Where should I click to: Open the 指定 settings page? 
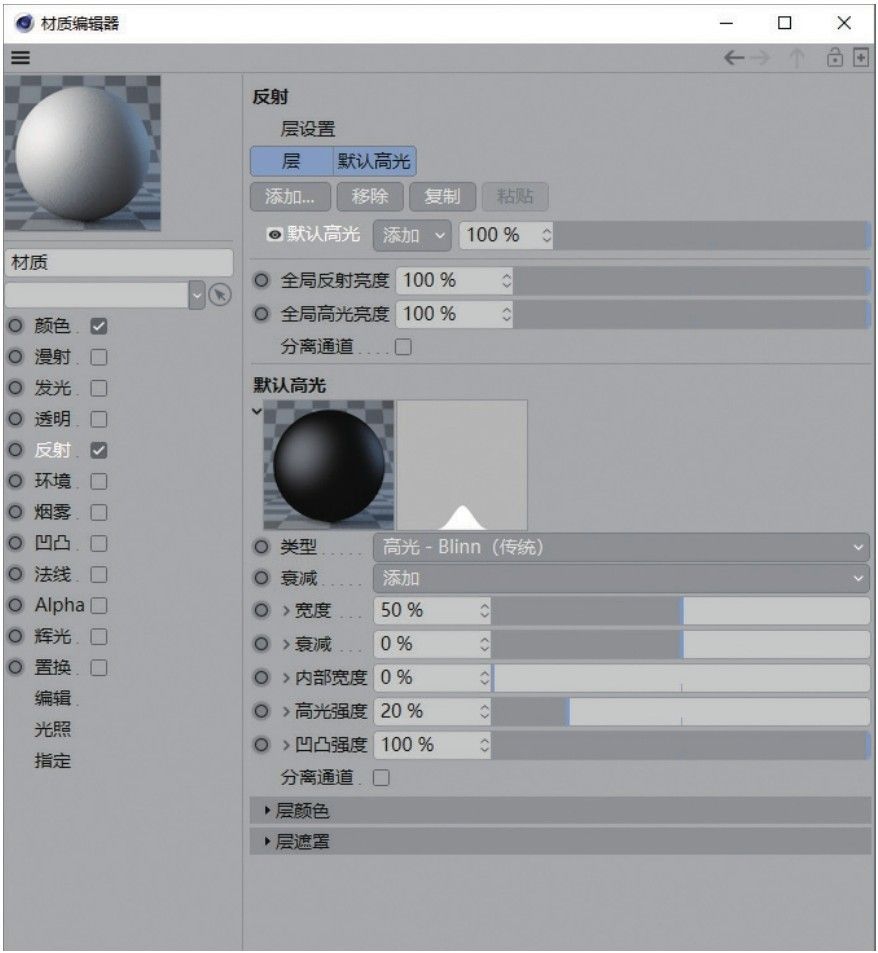pyautogui.click(x=53, y=760)
